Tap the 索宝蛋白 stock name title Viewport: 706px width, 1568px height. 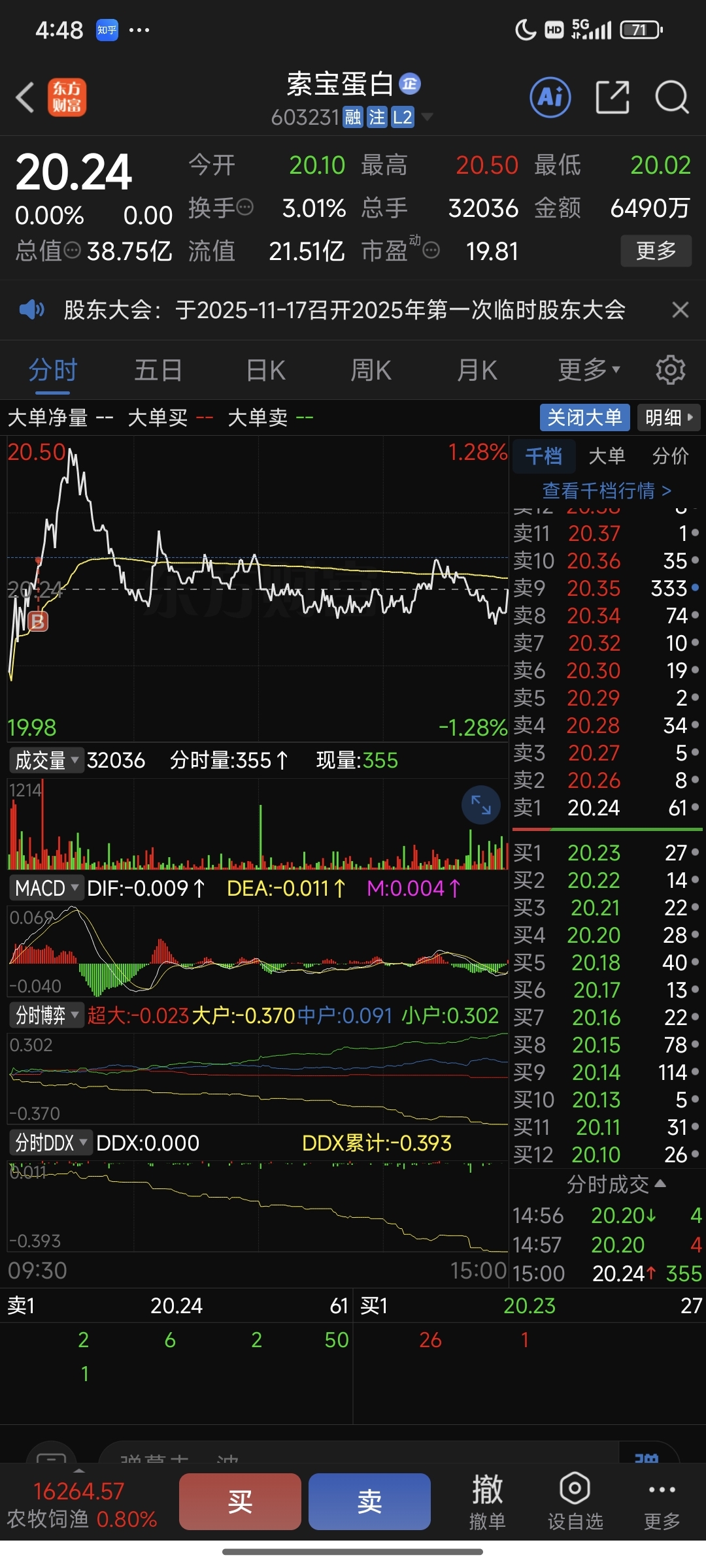[340, 84]
